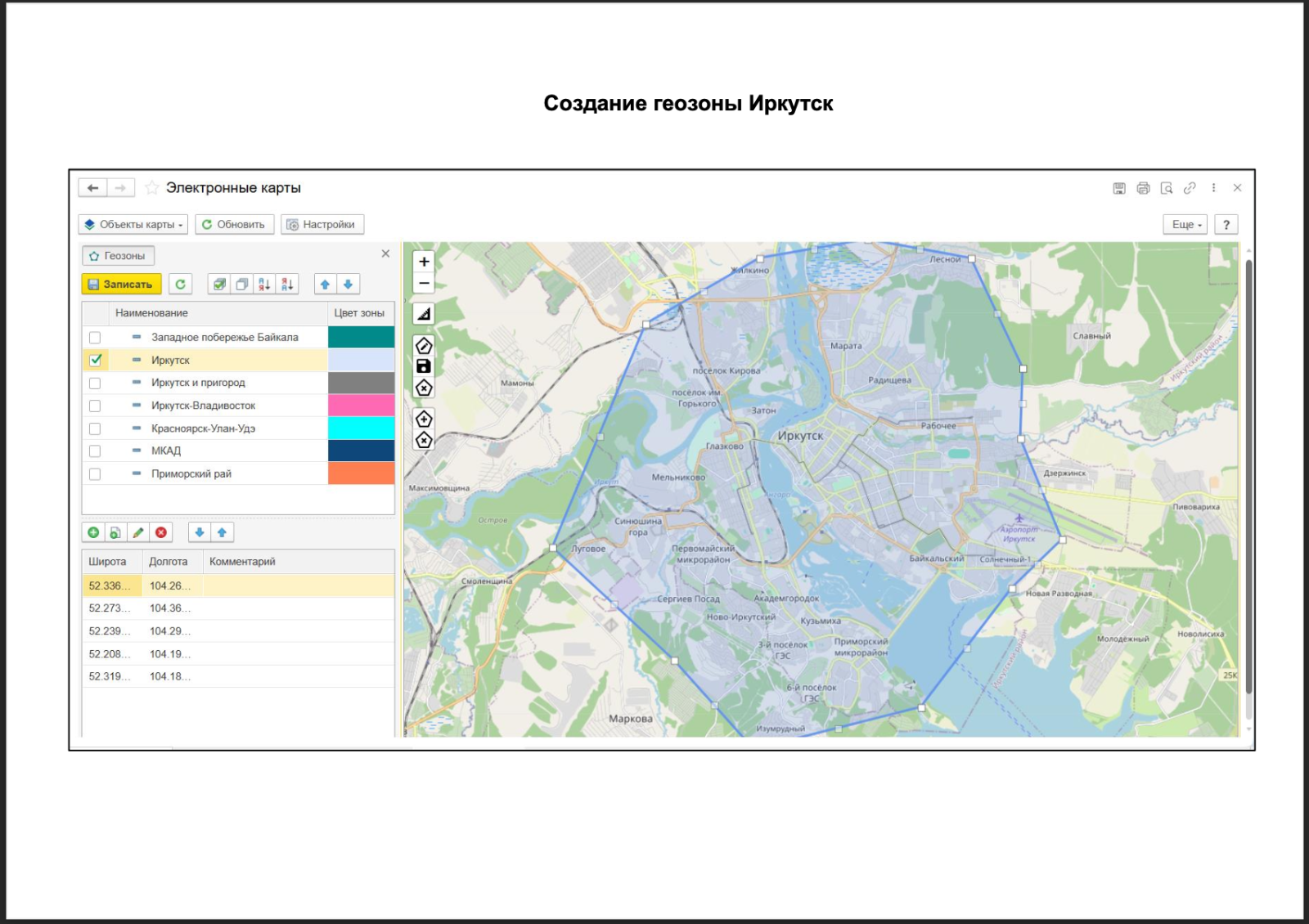Click the red delete coordinate icon
Image resolution: width=1309 pixels, height=924 pixels.
point(161,532)
